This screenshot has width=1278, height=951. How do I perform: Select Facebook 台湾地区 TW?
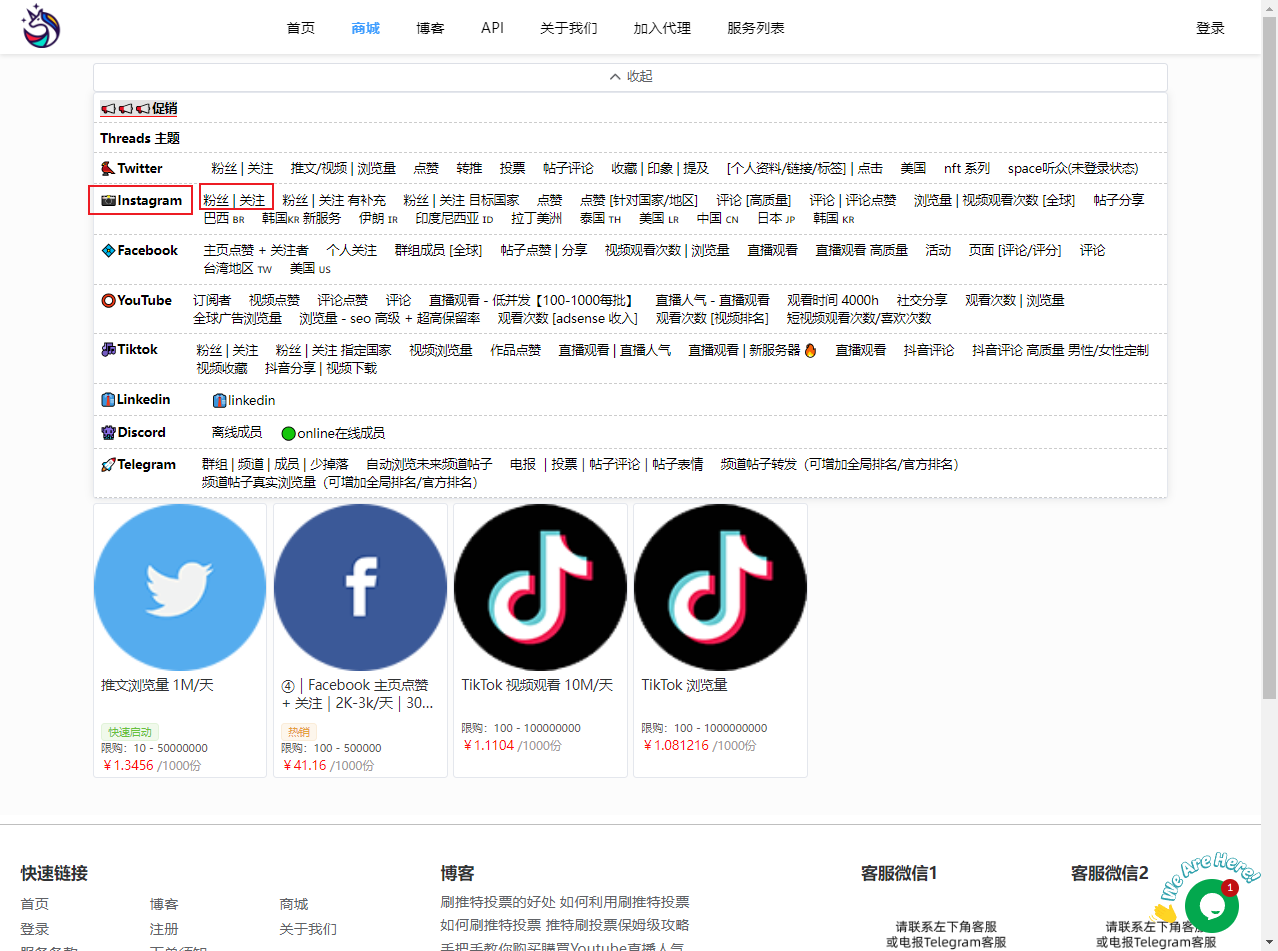click(x=238, y=268)
